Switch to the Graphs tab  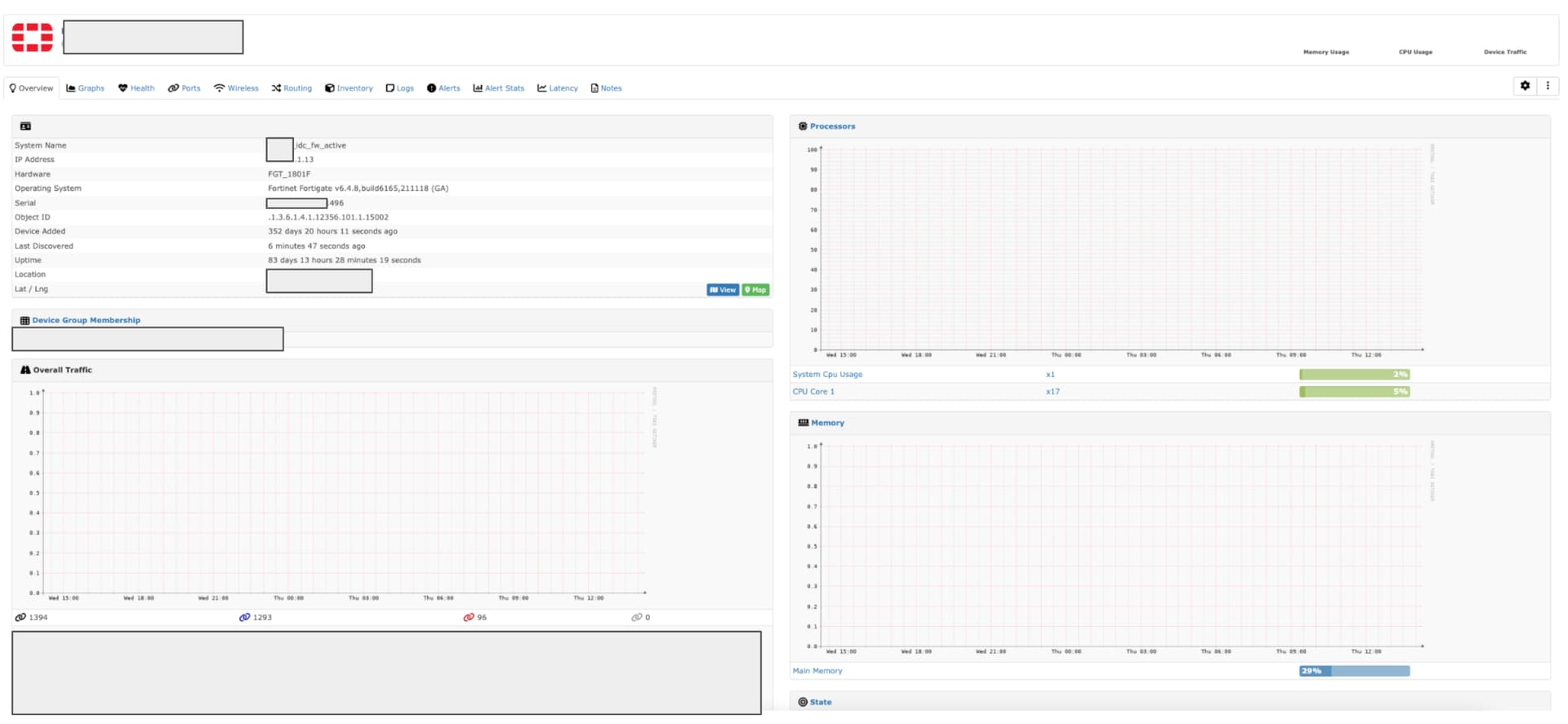pyautogui.click(x=85, y=88)
